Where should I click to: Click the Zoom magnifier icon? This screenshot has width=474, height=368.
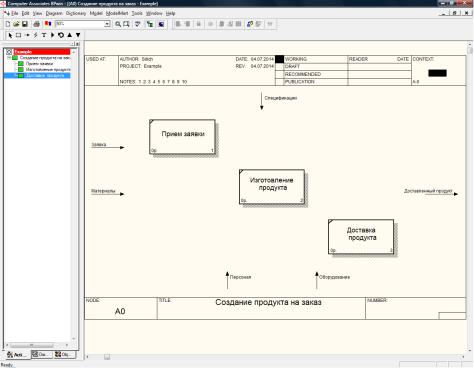(x=118, y=24)
